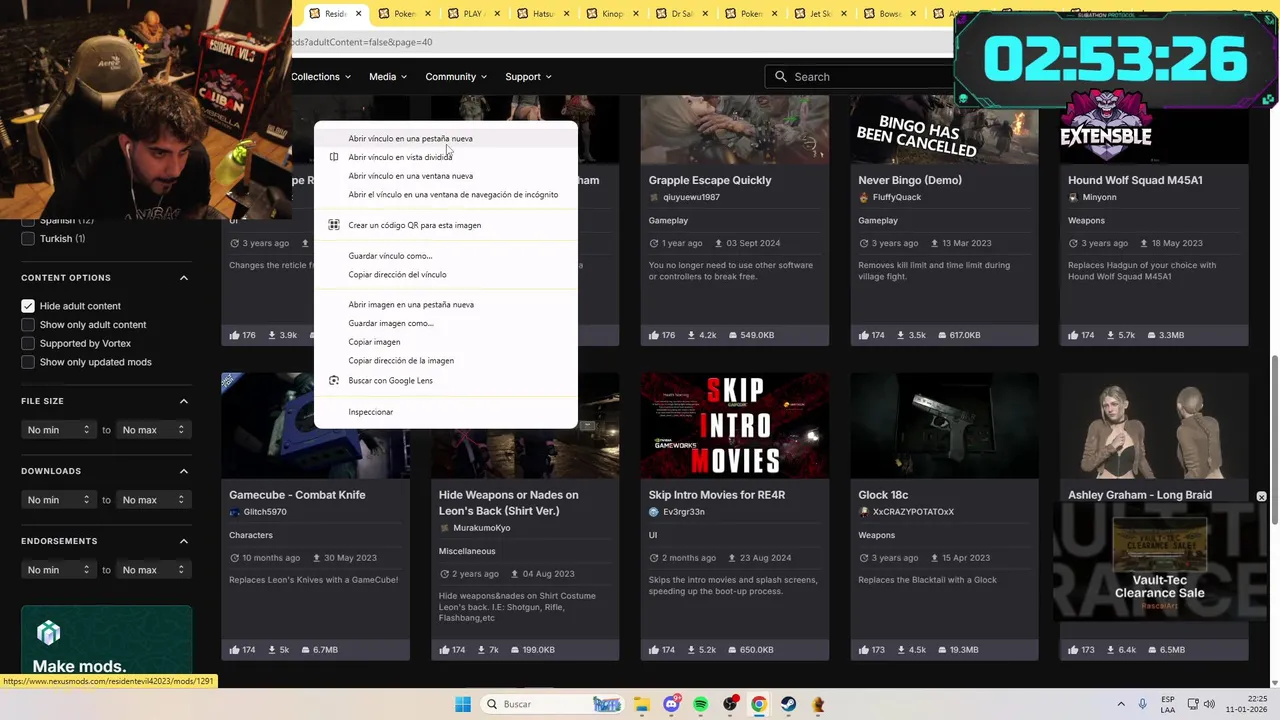Click download icon on Hound Wolf Squad card

point(1111,335)
